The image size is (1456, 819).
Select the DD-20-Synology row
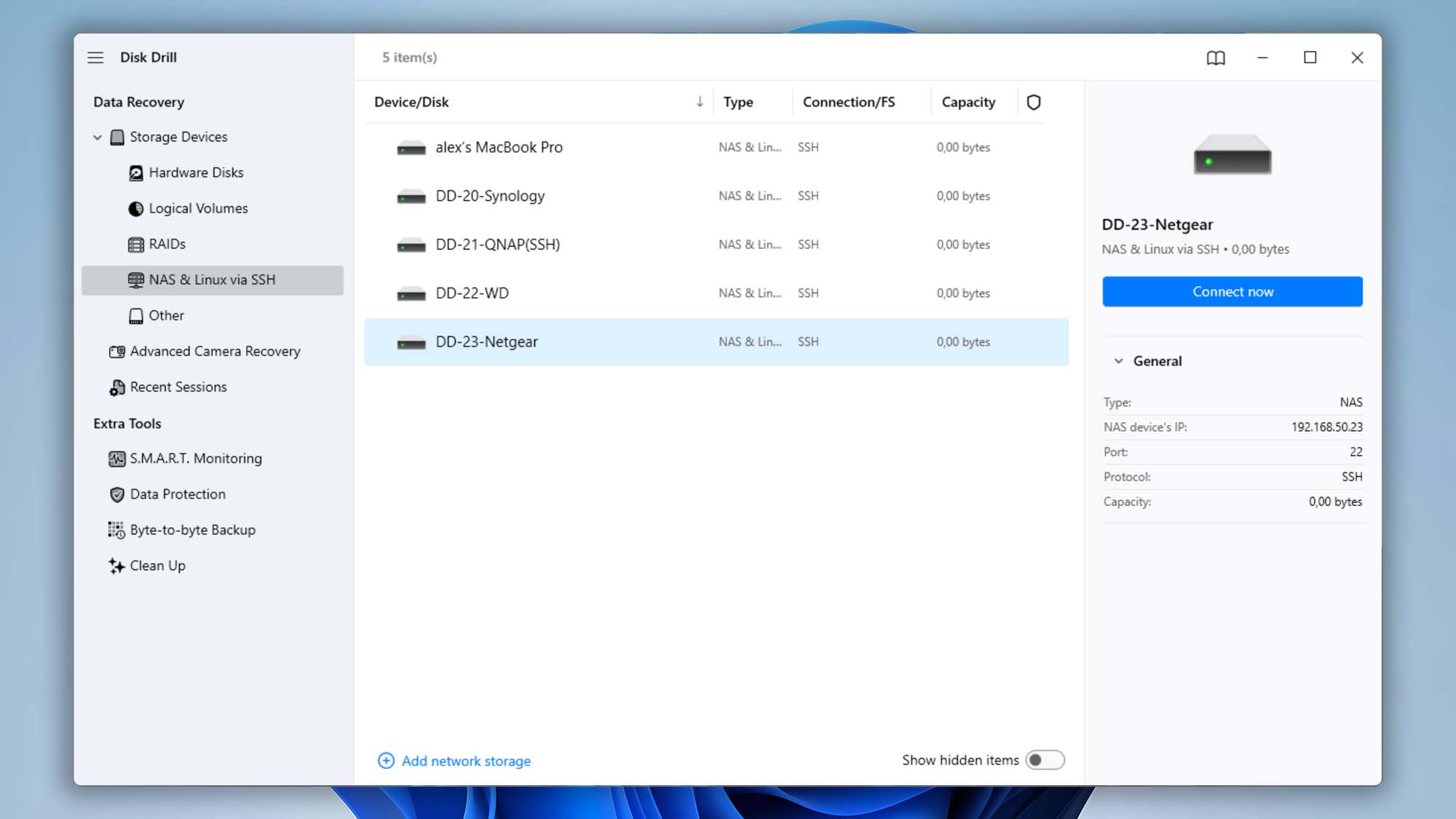[x=716, y=197]
